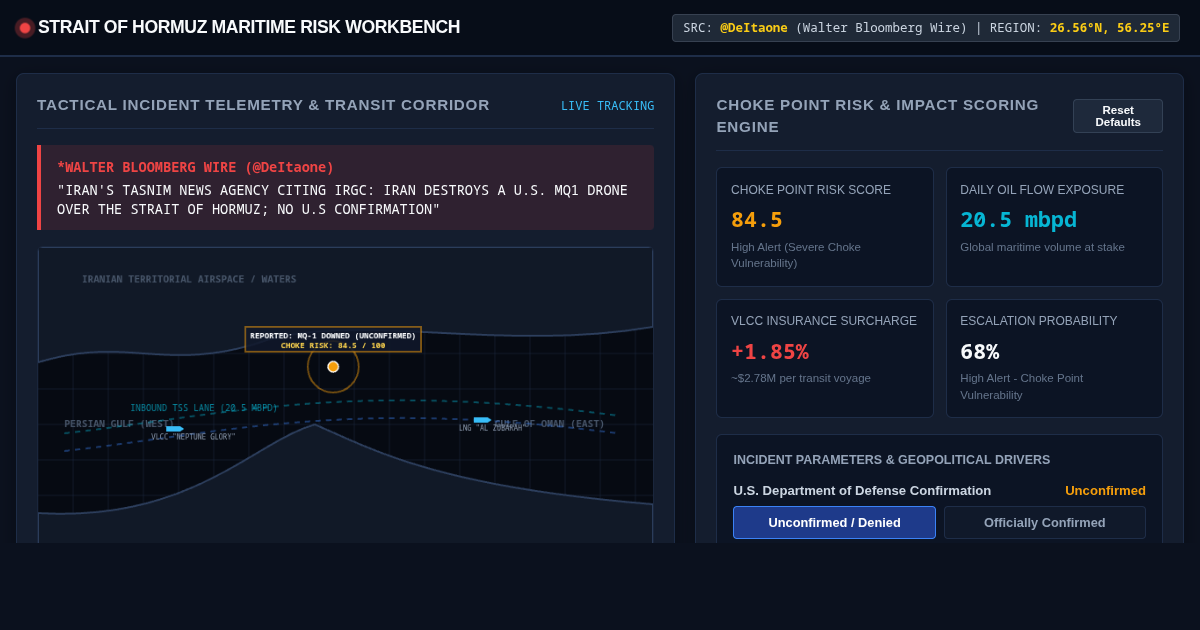Click the Choke Point Risk Score 84.5 value
The width and height of the screenshot is (1200, 630).
point(757,220)
